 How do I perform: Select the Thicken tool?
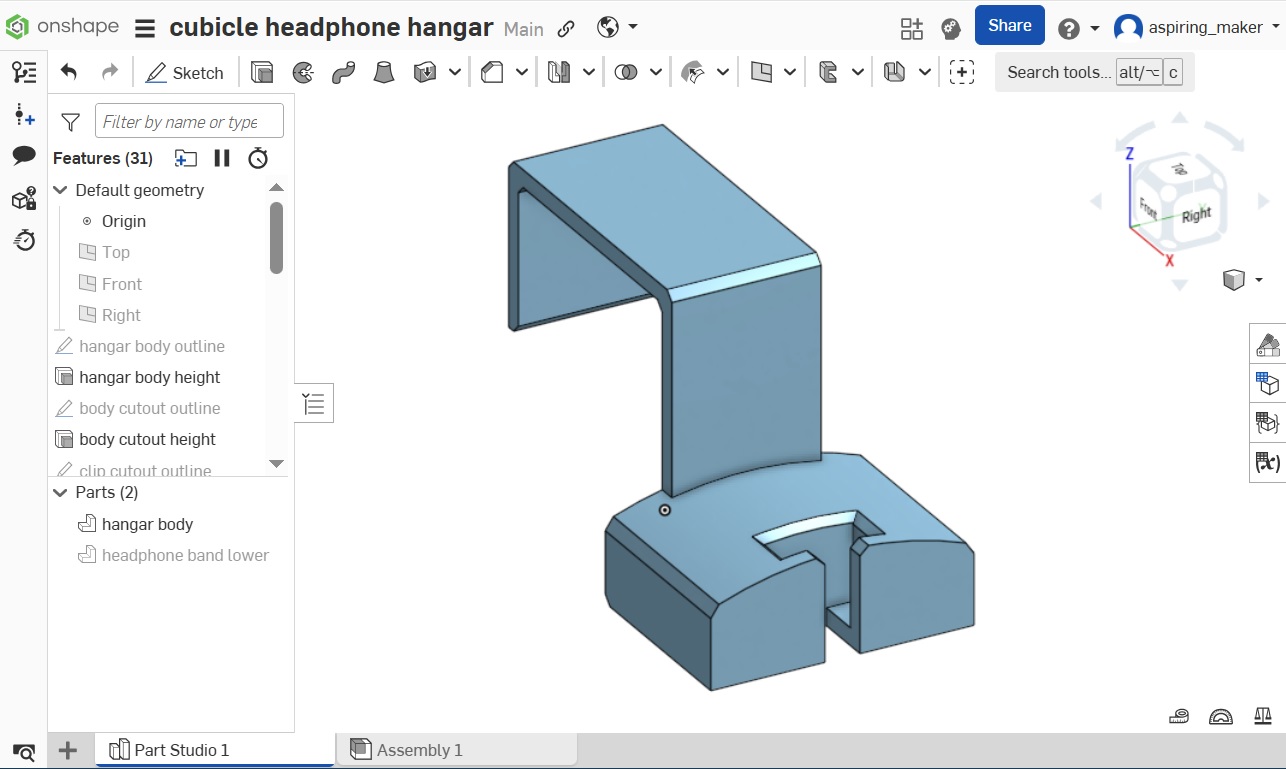tap(425, 72)
